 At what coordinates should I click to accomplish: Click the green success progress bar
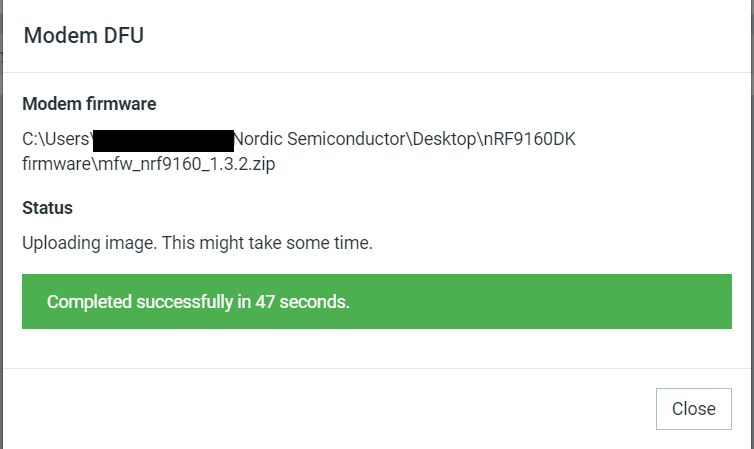coord(377,301)
